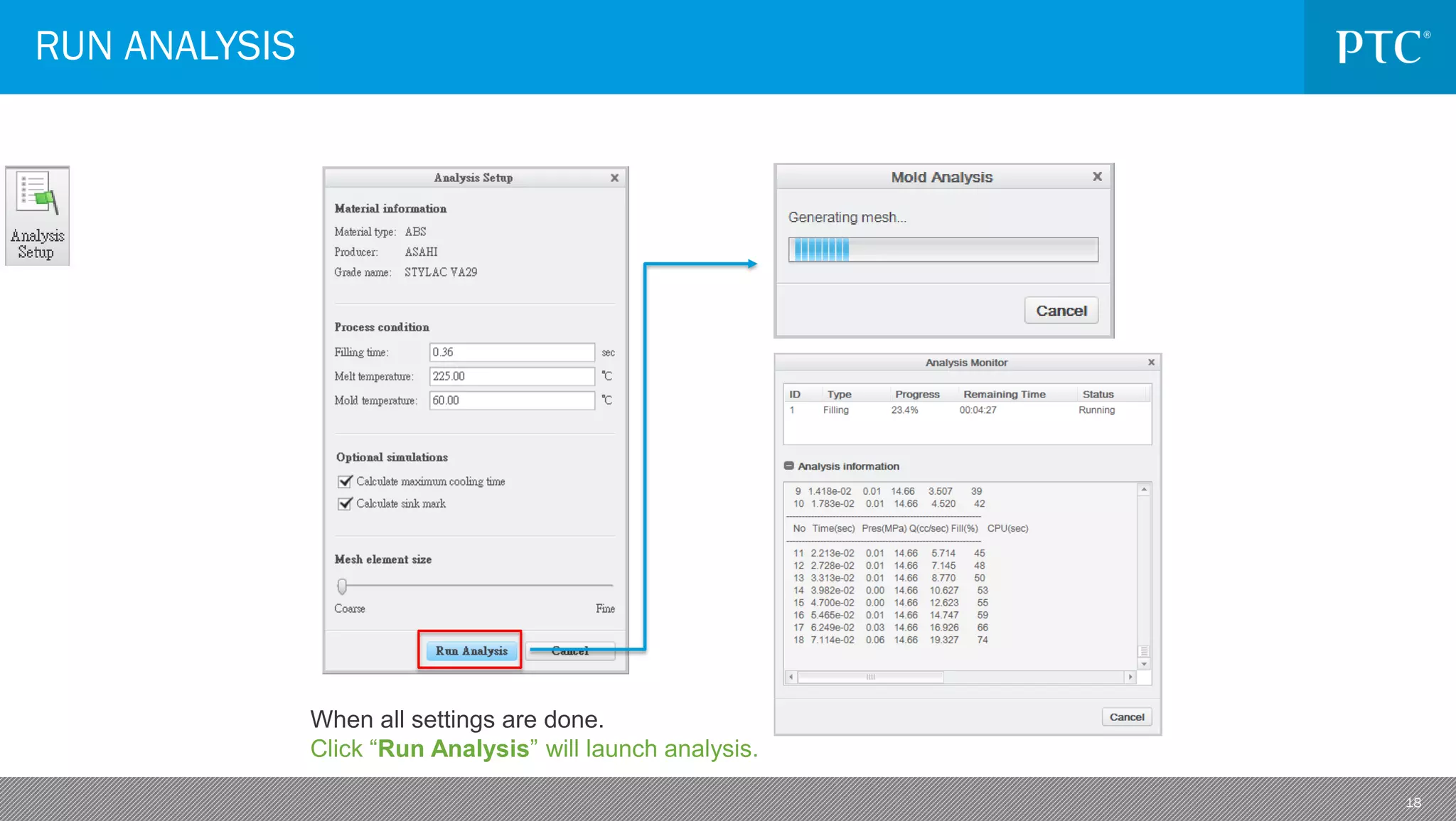
Task: Click the ASAHI producer value
Action: 421,252
